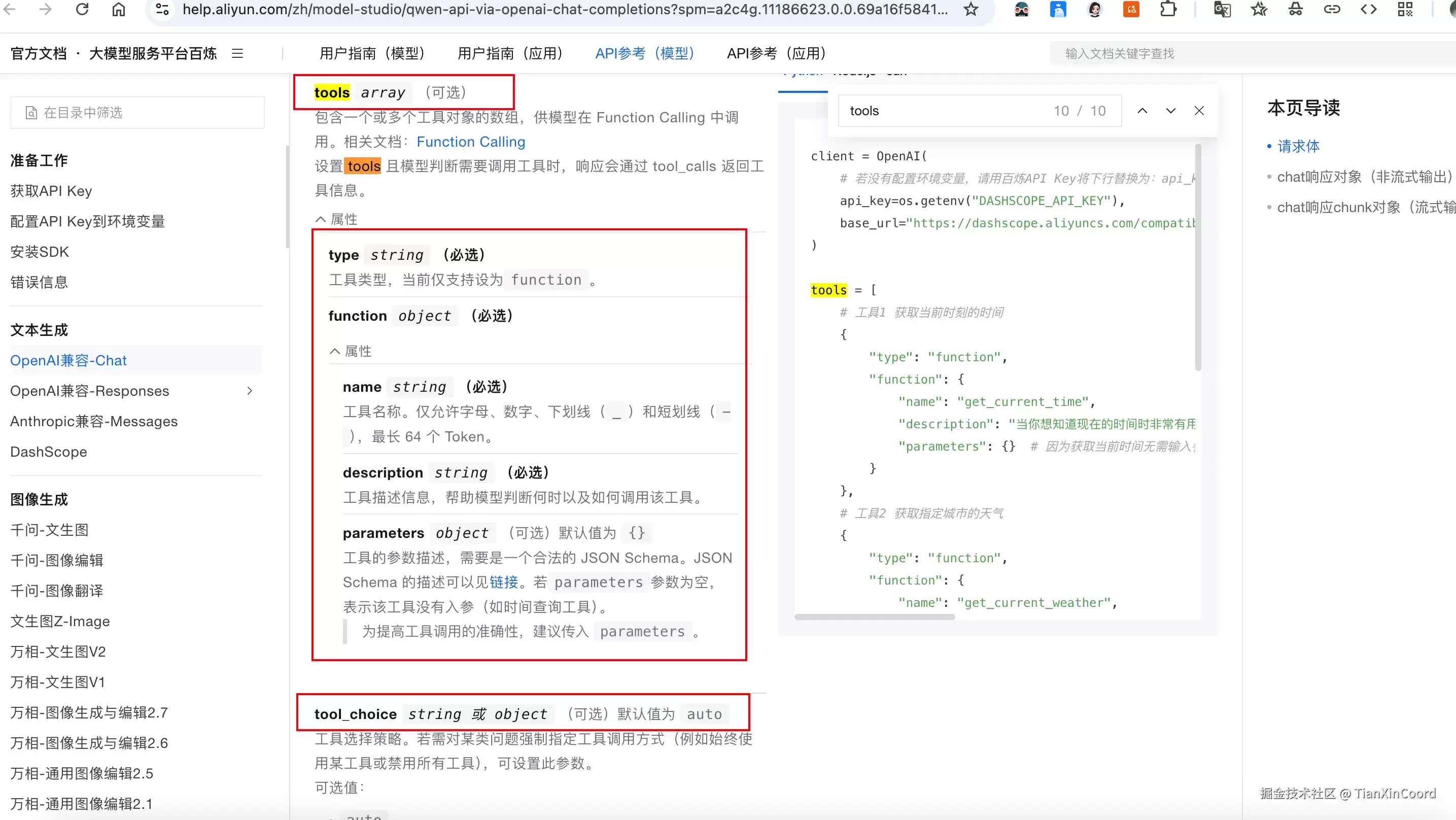Click the filter icon in 在目录中筛选 box
The height and width of the screenshot is (820, 1456).
click(x=31, y=113)
